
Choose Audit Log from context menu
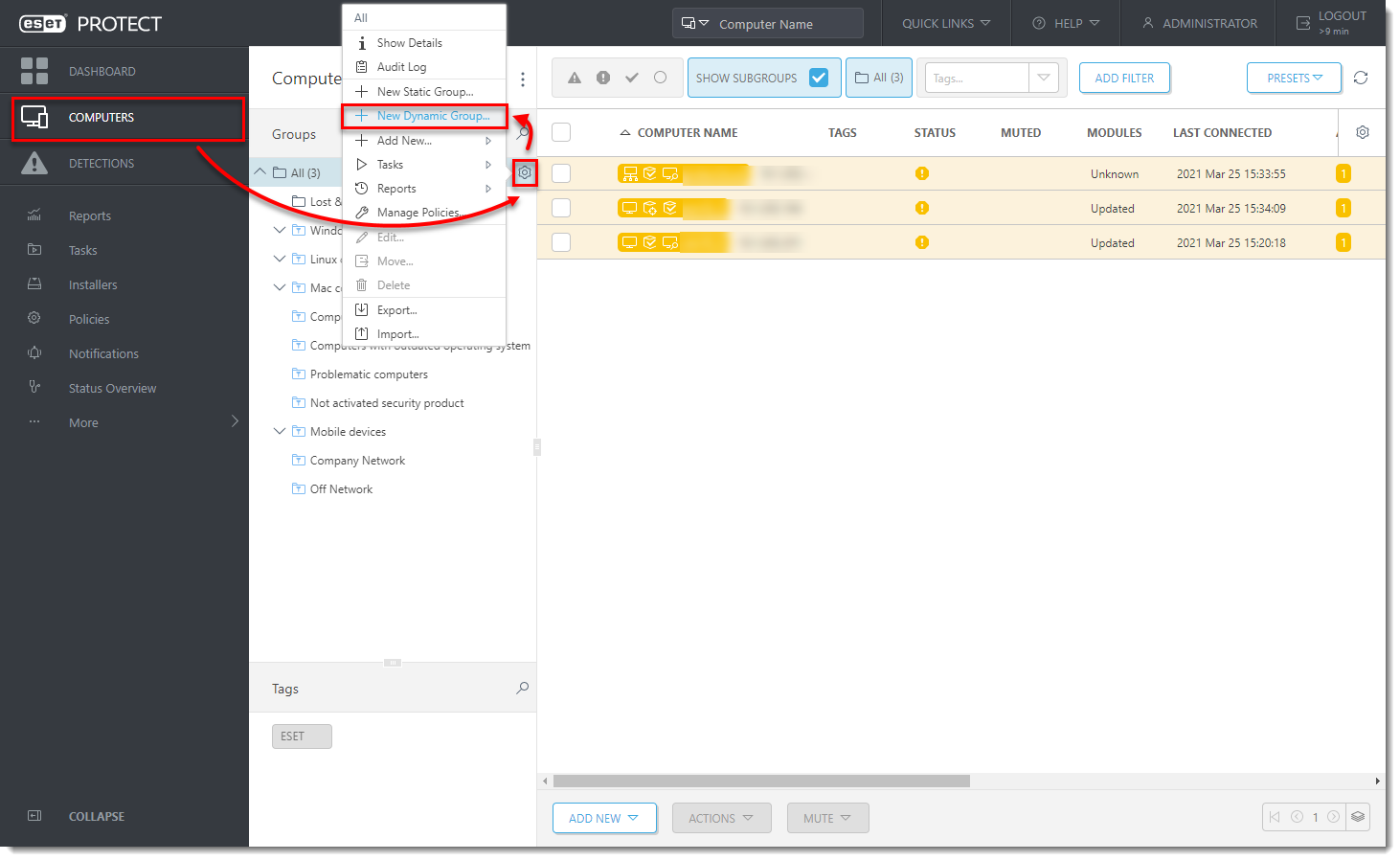click(424, 67)
